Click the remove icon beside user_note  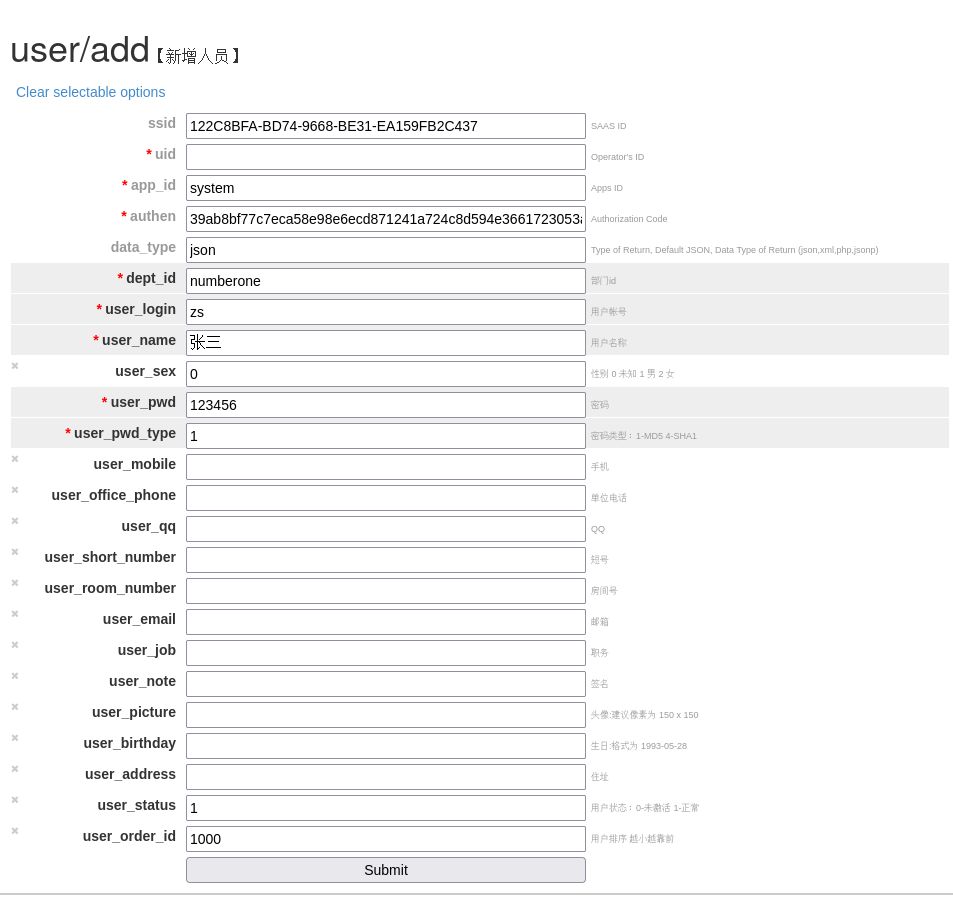(x=14, y=675)
